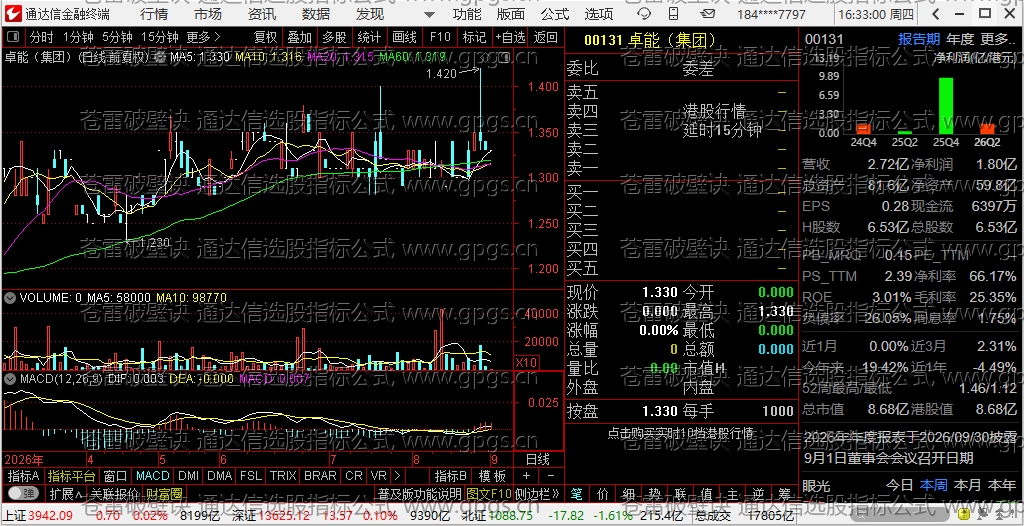Image resolution: width=1024 pixels, height=526 pixels.
Task: Open the 功能 menu
Action: (467, 14)
